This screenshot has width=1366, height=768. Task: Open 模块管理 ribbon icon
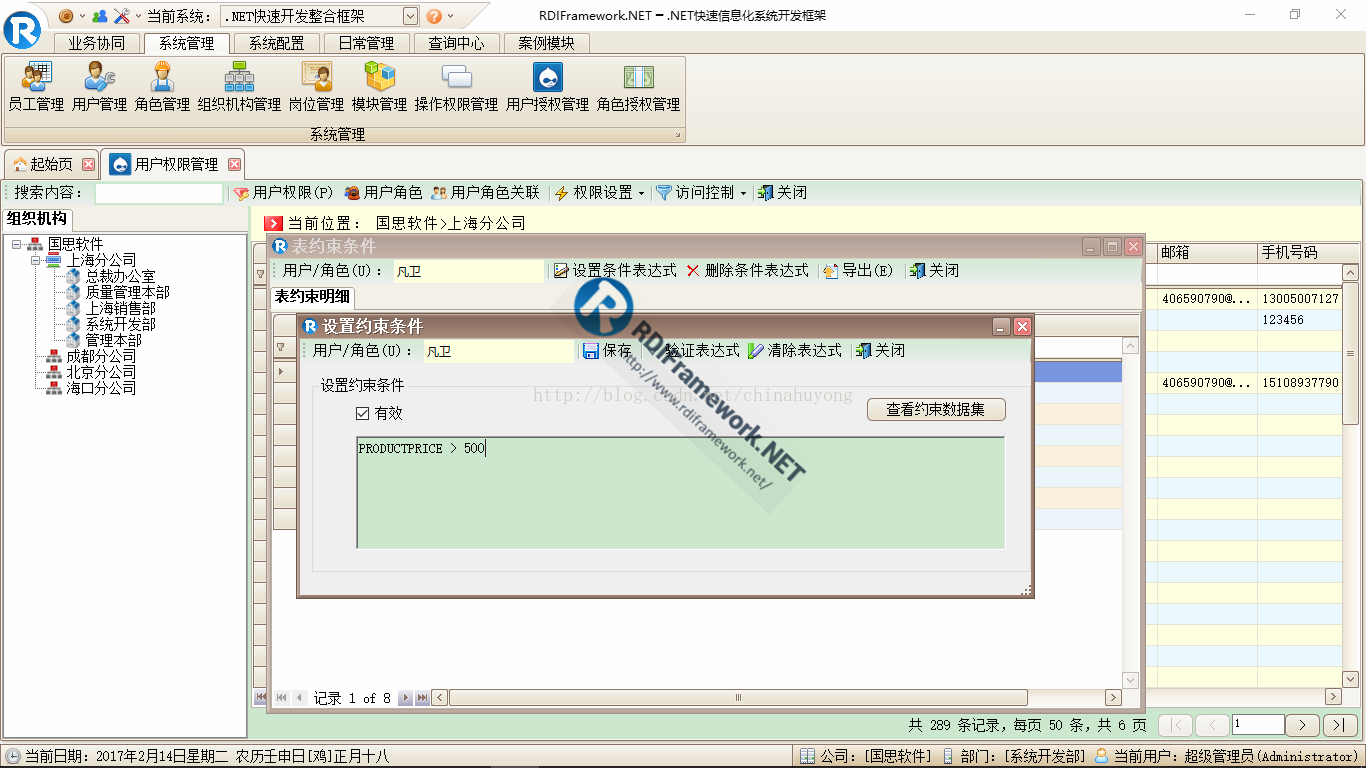[x=379, y=87]
